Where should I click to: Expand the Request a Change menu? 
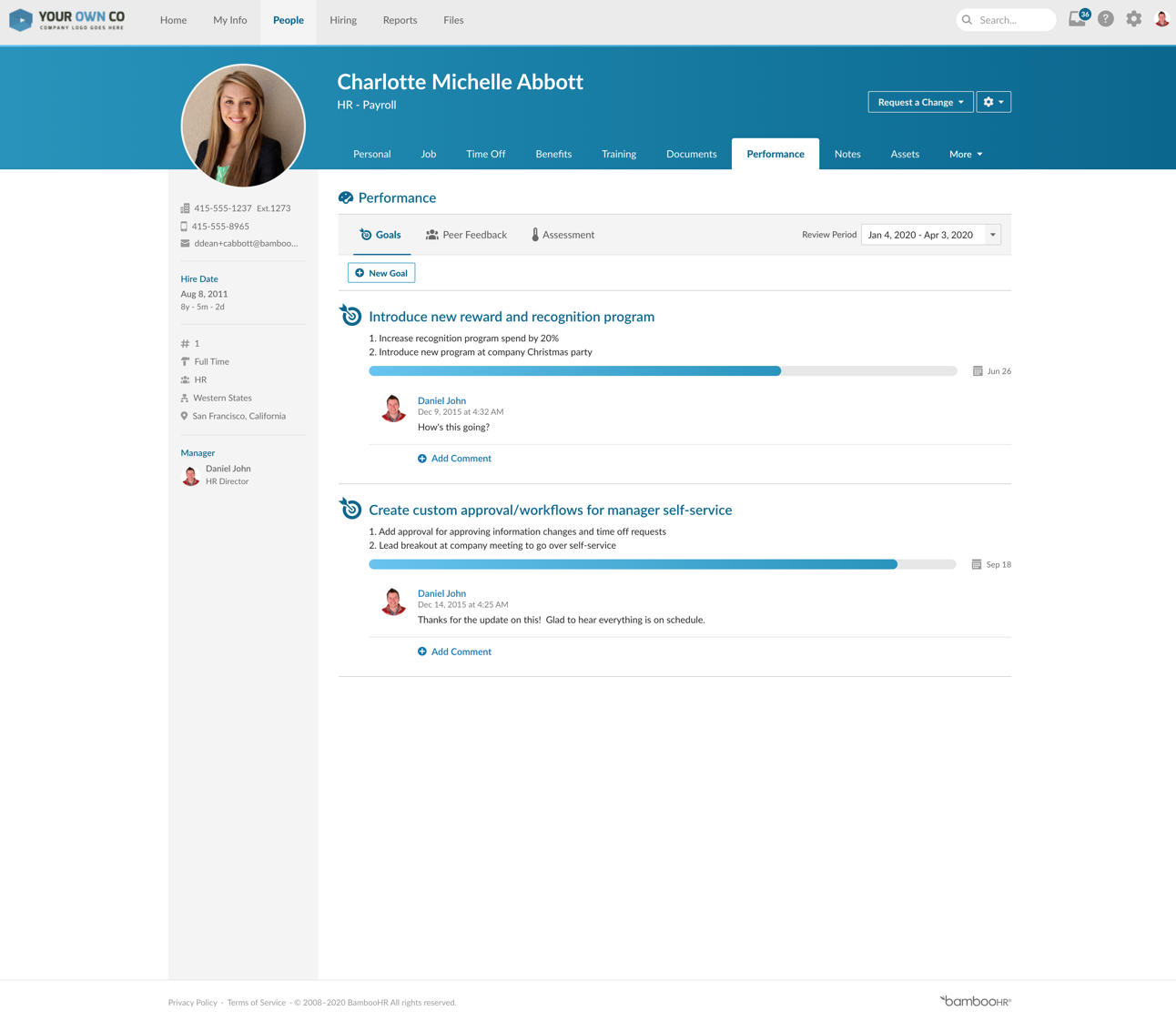pos(920,102)
